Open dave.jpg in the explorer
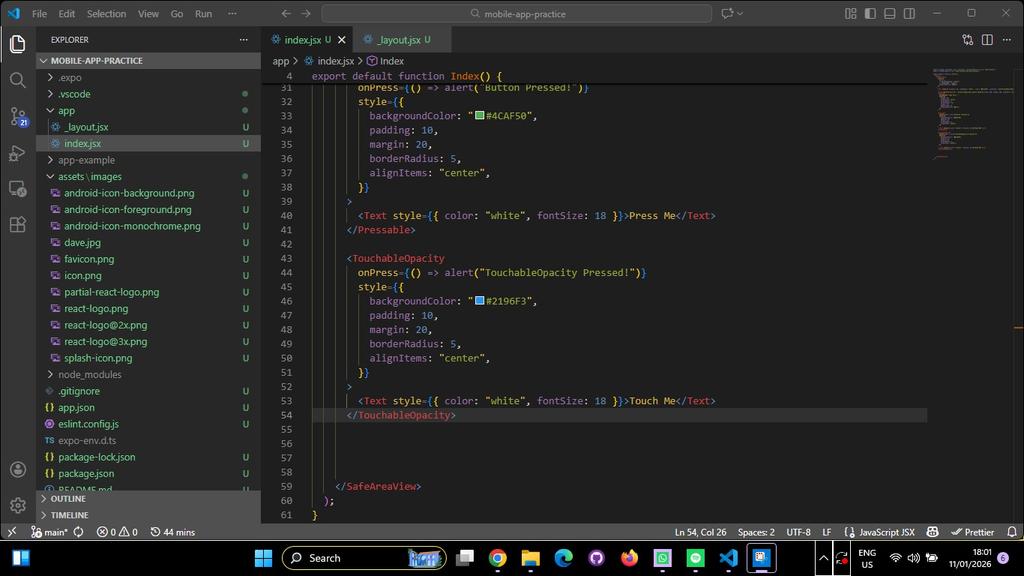The height and width of the screenshot is (576, 1024). tap(149, 242)
